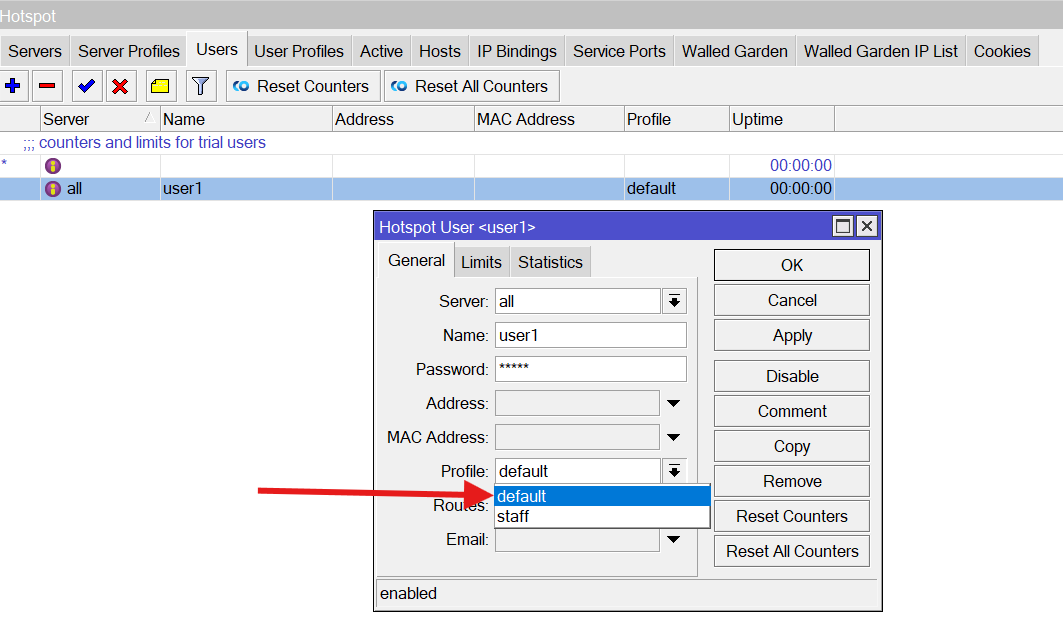Click the blue checkmark enable icon
Image resolution: width=1063 pixels, height=627 pixels.
pos(86,86)
